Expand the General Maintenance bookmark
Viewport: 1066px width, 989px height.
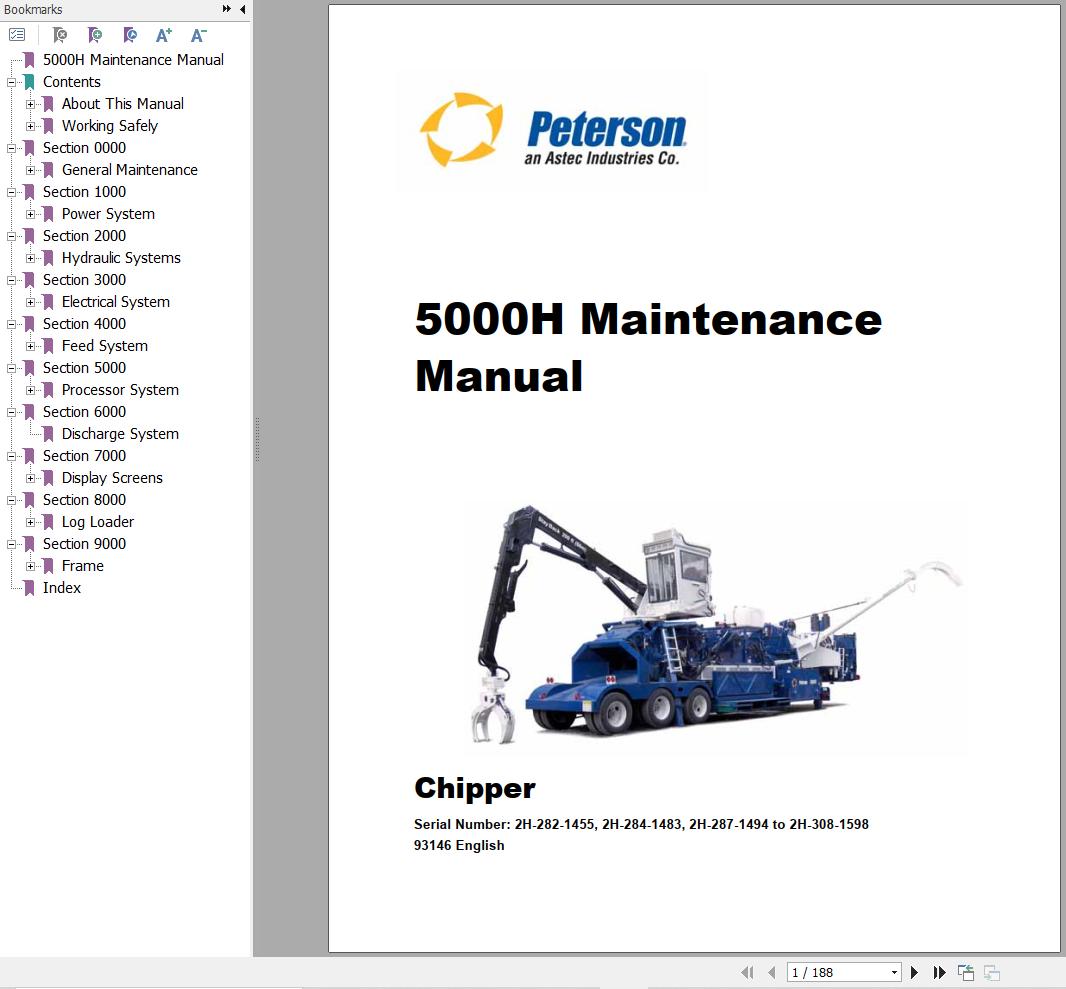coord(31,170)
